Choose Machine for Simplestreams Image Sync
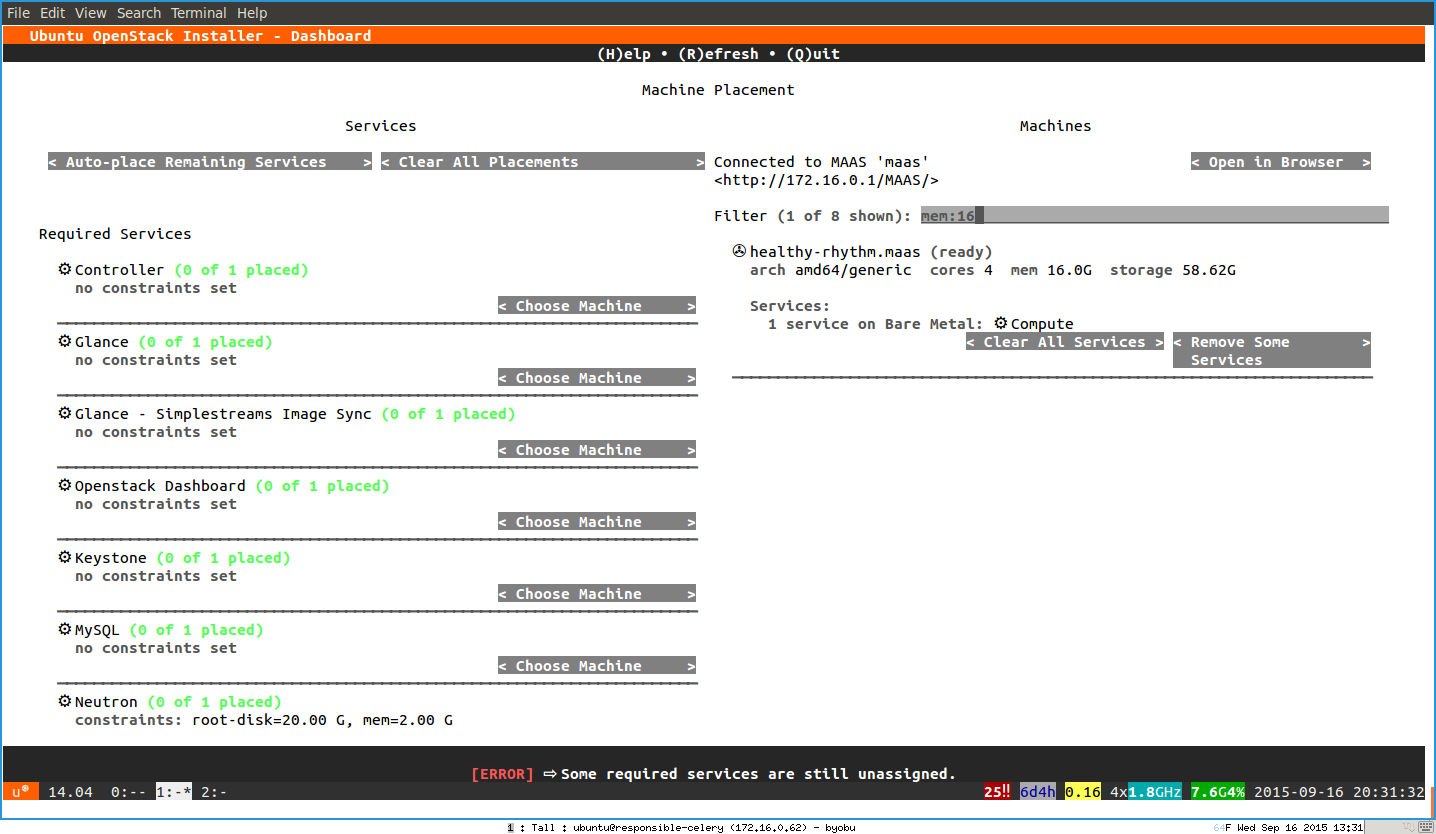The height and width of the screenshot is (834, 1436). tap(597, 450)
